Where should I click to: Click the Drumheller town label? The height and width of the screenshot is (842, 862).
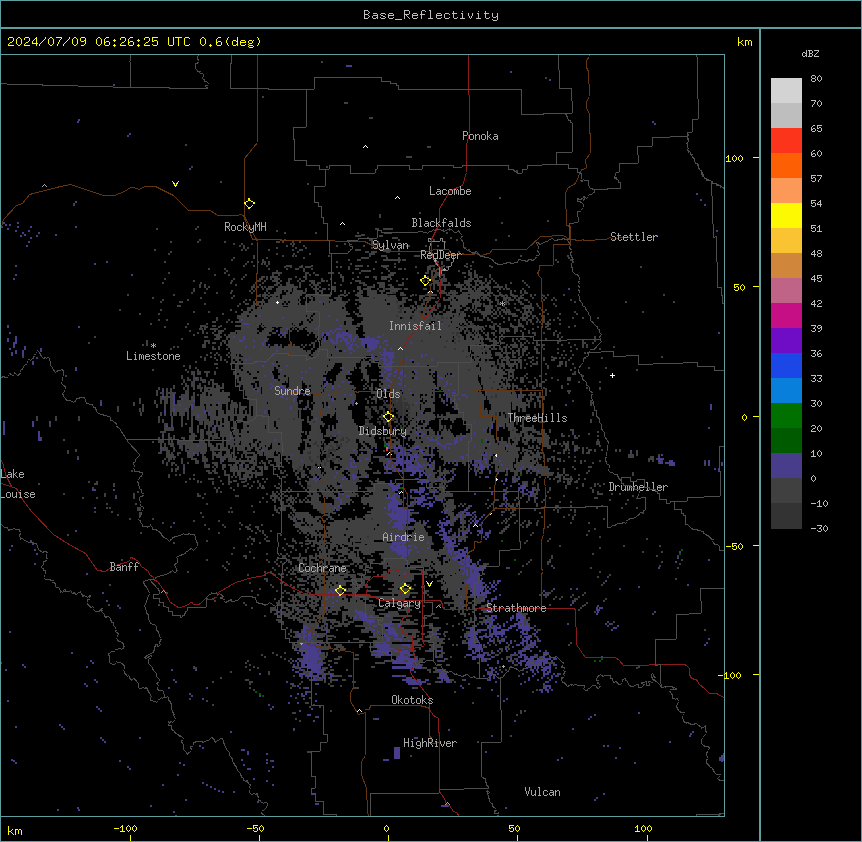coord(638,487)
